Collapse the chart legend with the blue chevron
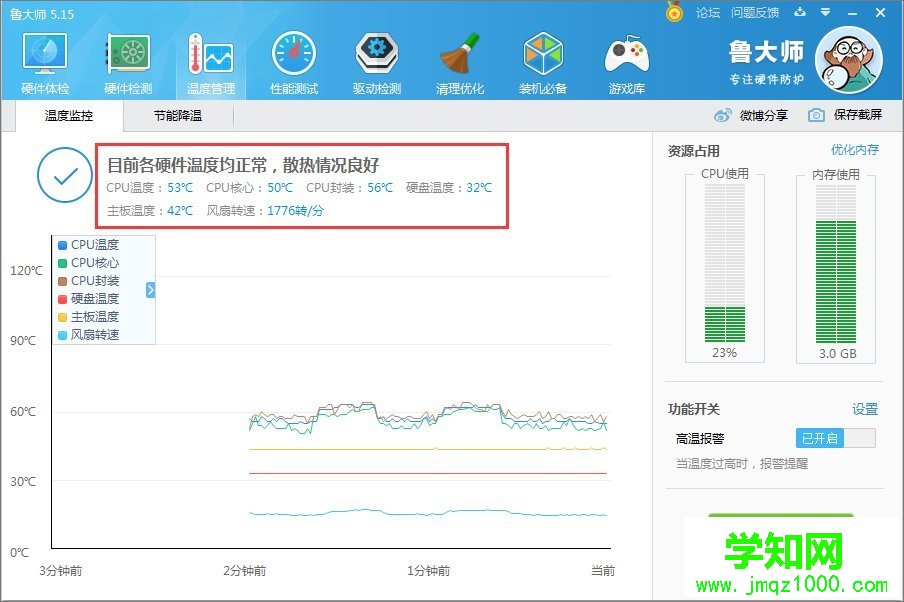Image resolution: width=904 pixels, height=602 pixels. (150, 289)
